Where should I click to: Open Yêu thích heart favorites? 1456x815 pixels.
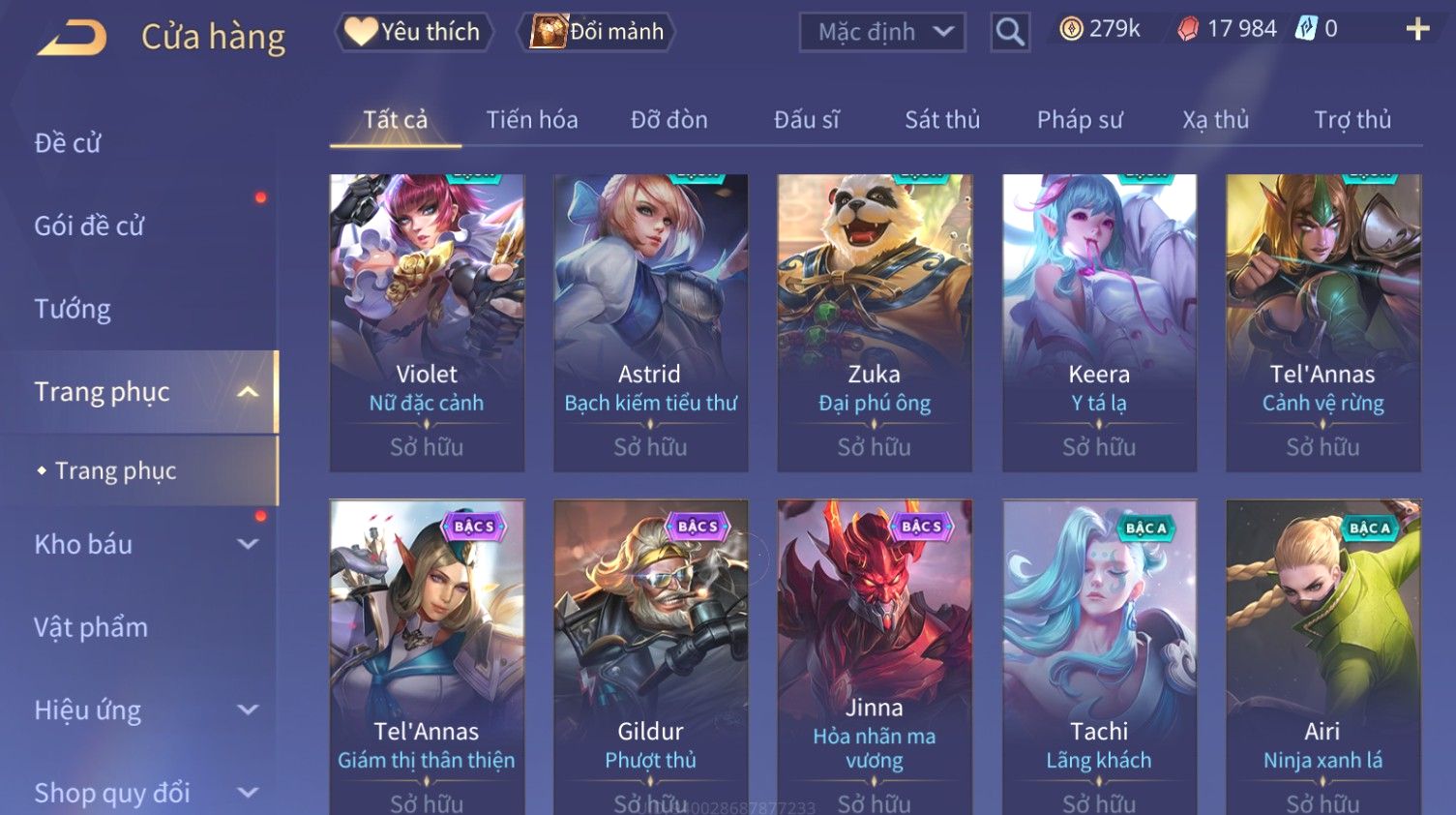(414, 32)
